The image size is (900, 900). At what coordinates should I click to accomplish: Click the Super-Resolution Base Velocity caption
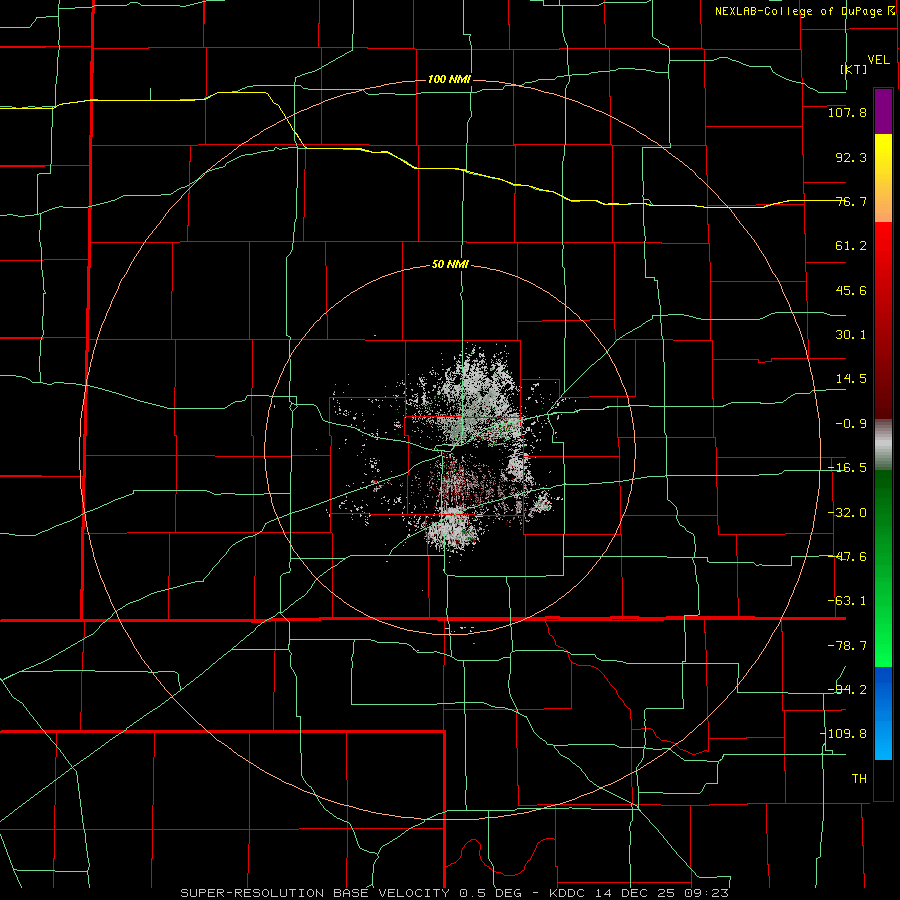pyautogui.click(x=455, y=893)
